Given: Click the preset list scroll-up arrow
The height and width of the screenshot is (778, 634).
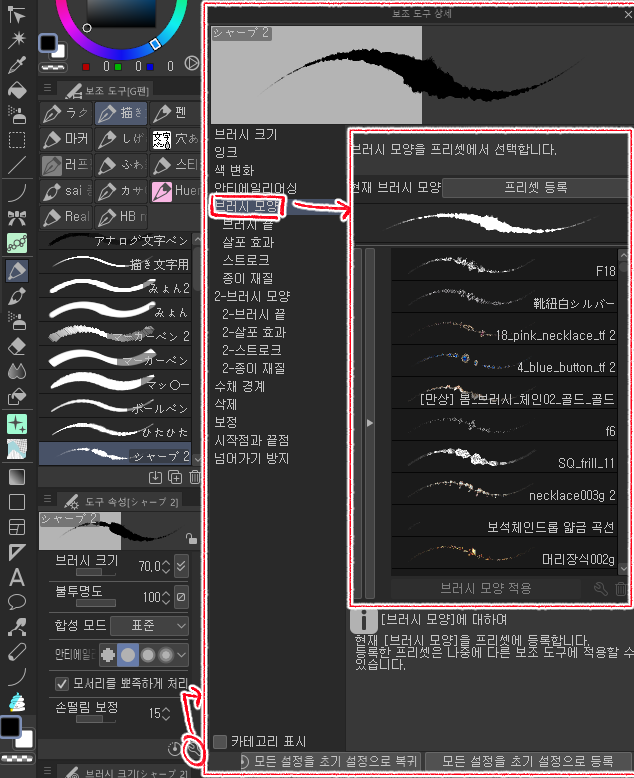Looking at the screenshot, I should click(624, 255).
